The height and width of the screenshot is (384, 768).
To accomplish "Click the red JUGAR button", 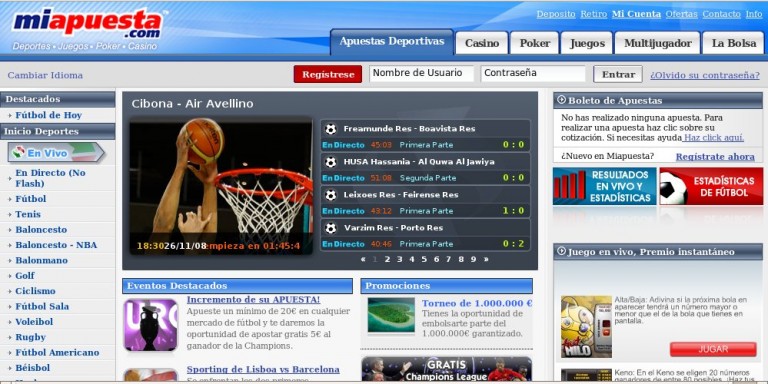I will 713,349.
